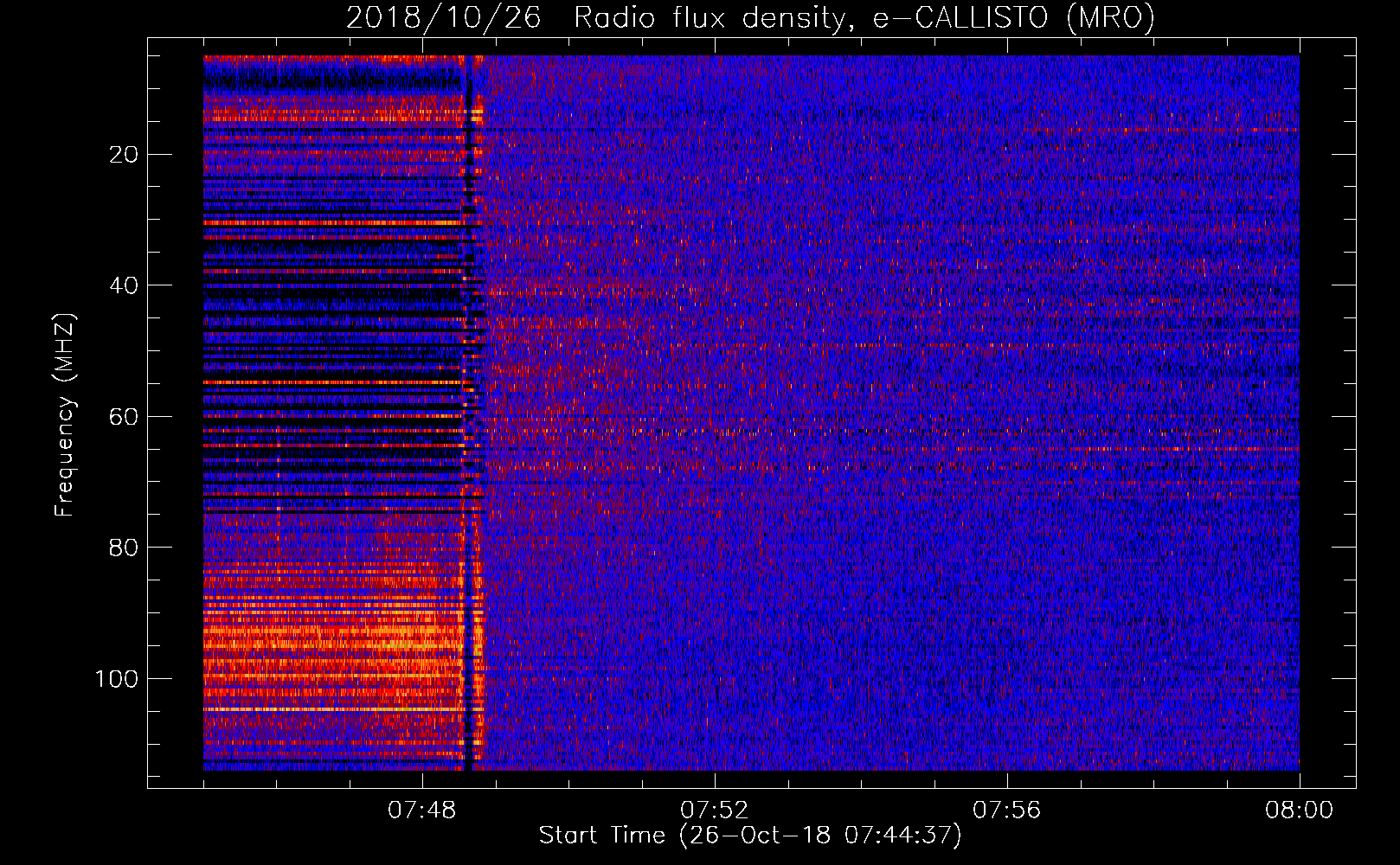This screenshot has height=865, width=1400.
Task: Click the 'Start Time (26-Oct-18 07:44:37)' label
Action: tap(750, 836)
